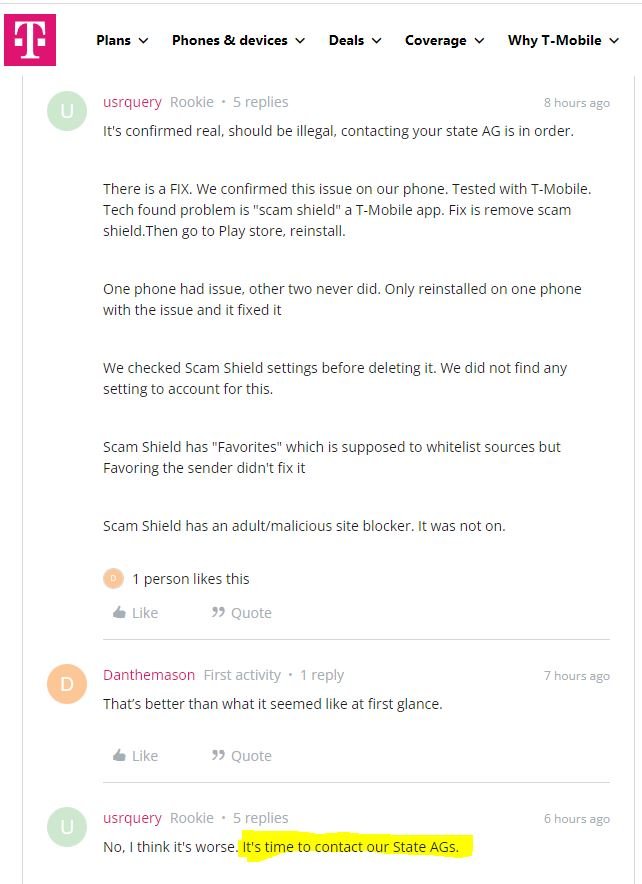Click the T-Mobile logo
Image resolution: width=642 pixels, height=884 pixels.
click(x=30, y=40)
